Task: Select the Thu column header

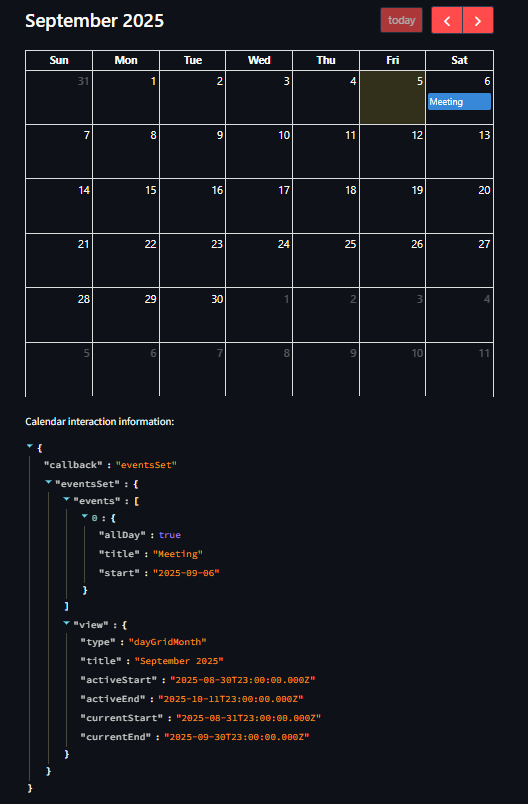Action: click(326, 61)
